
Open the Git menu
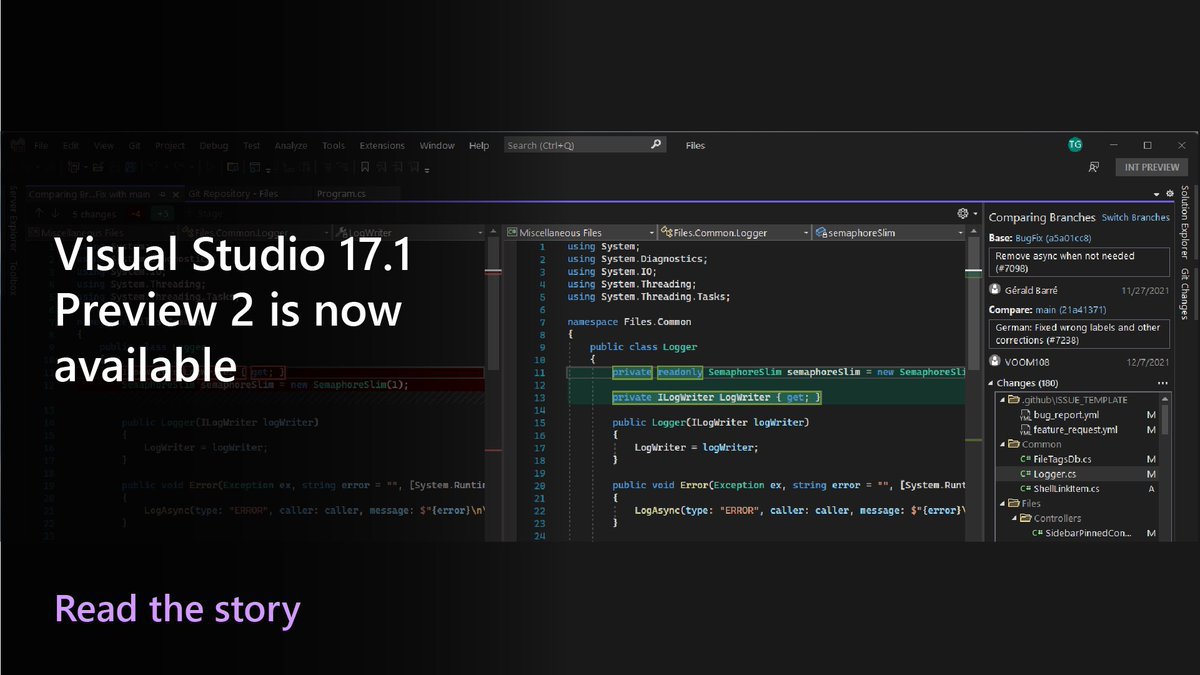(x=134, y=145)
